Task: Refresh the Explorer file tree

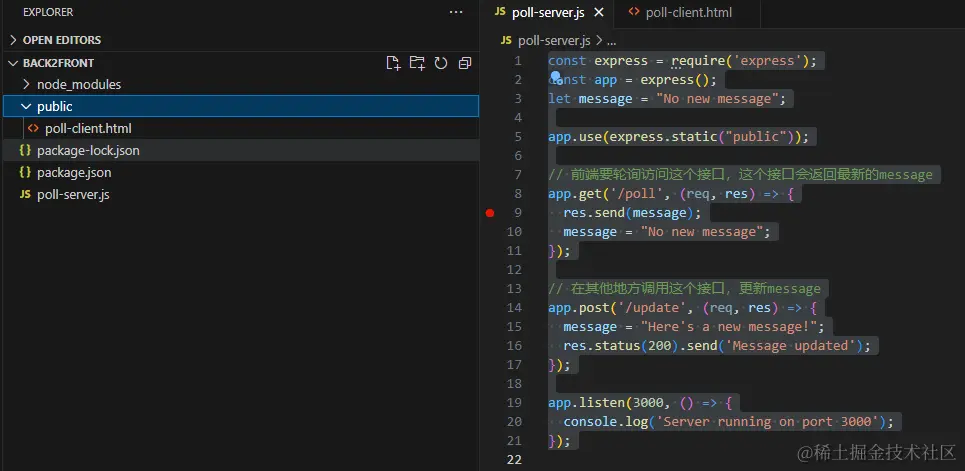Action: (441, 63)
